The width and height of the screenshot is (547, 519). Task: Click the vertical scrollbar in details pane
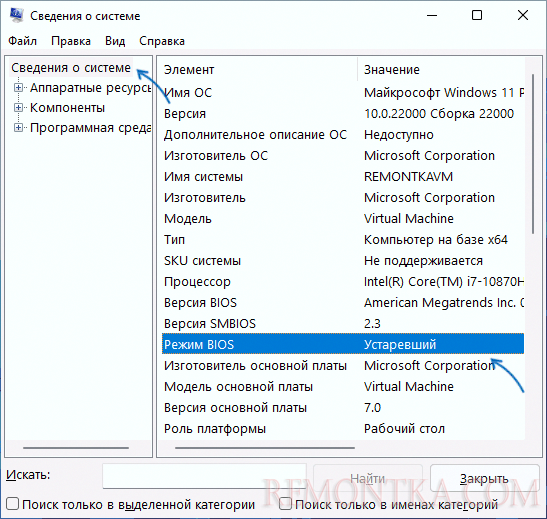tap(533, 153)
